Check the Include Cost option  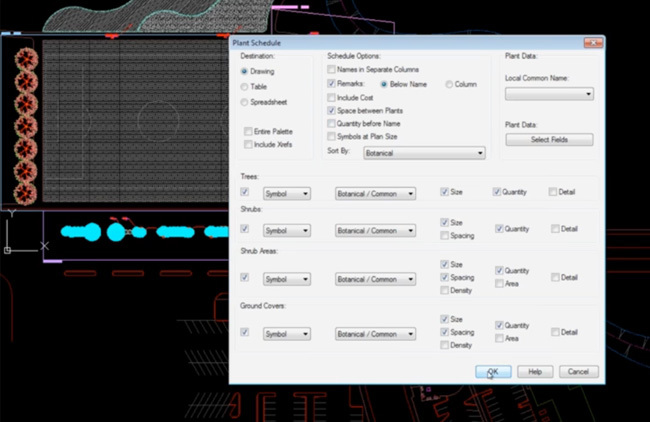[332, 98]
